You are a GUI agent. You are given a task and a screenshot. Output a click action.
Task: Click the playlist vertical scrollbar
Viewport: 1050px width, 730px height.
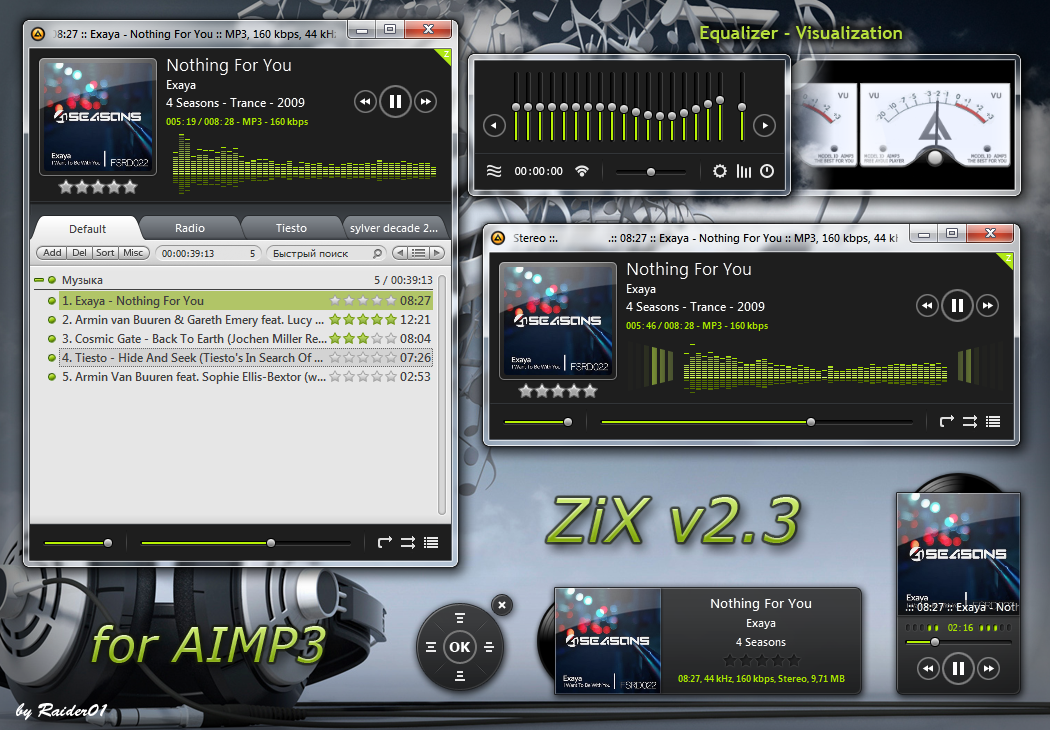pyautogui.click(x=441, y=395)
